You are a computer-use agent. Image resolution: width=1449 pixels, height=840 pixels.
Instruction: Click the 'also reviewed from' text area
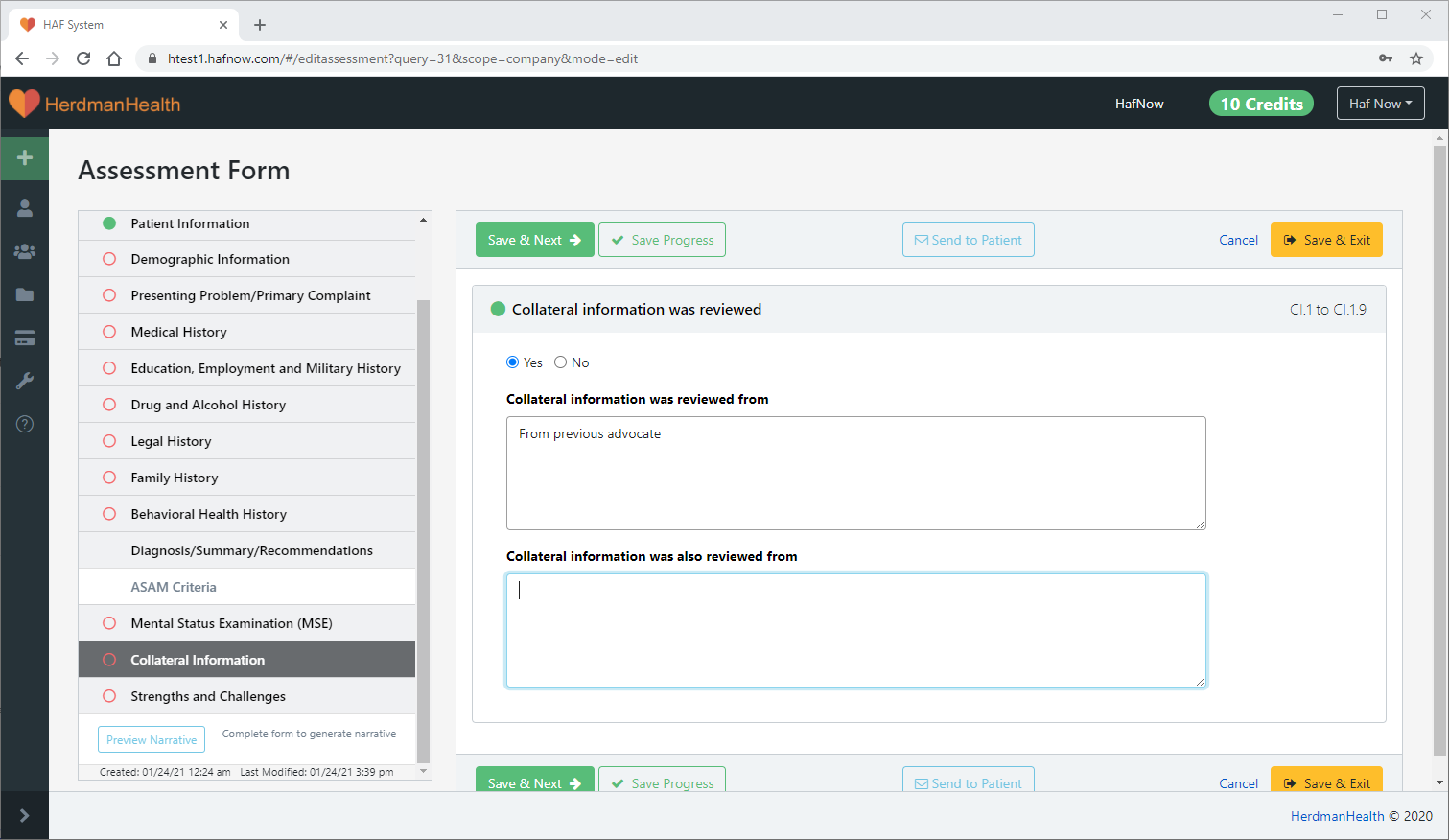[855, 630]
